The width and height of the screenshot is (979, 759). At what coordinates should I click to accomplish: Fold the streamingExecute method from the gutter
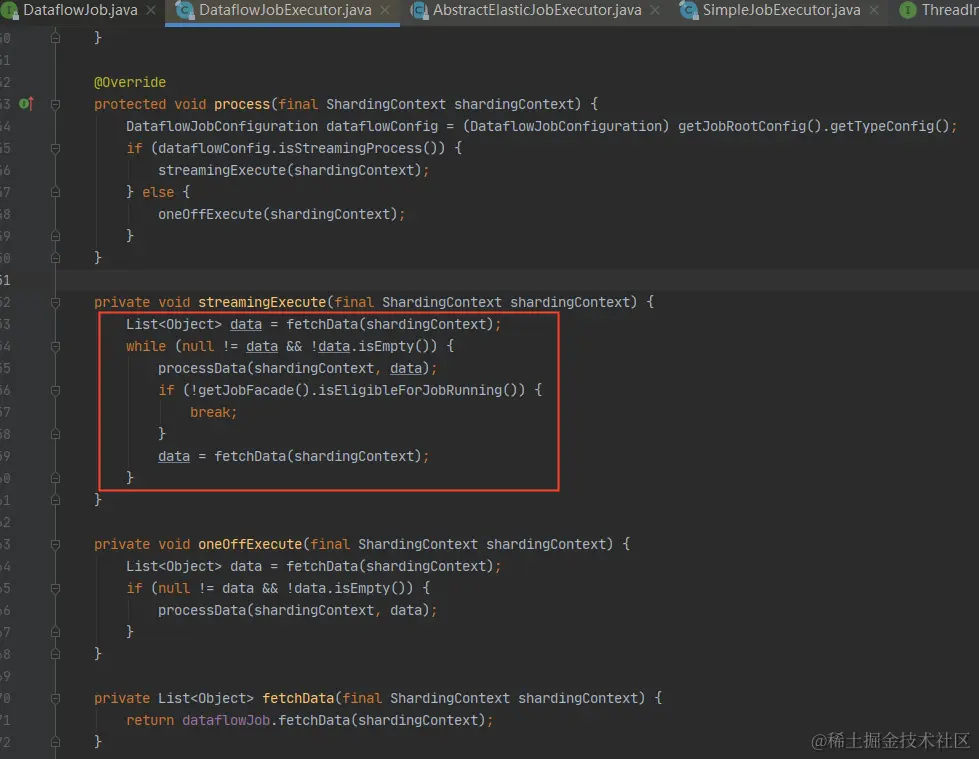(x=55, y=303)
